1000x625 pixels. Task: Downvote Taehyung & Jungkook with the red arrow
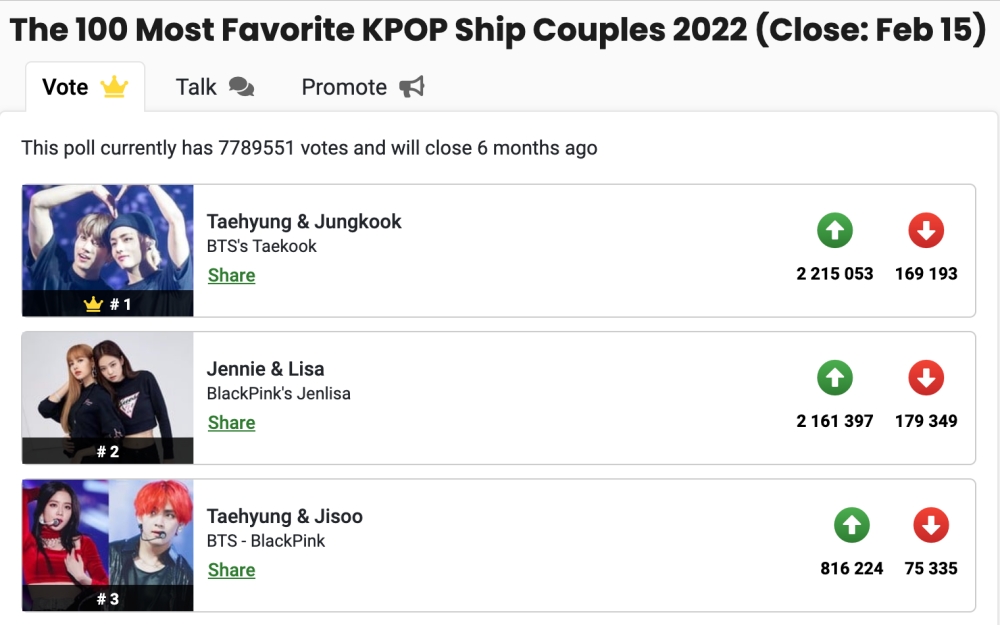pos(926,230)
